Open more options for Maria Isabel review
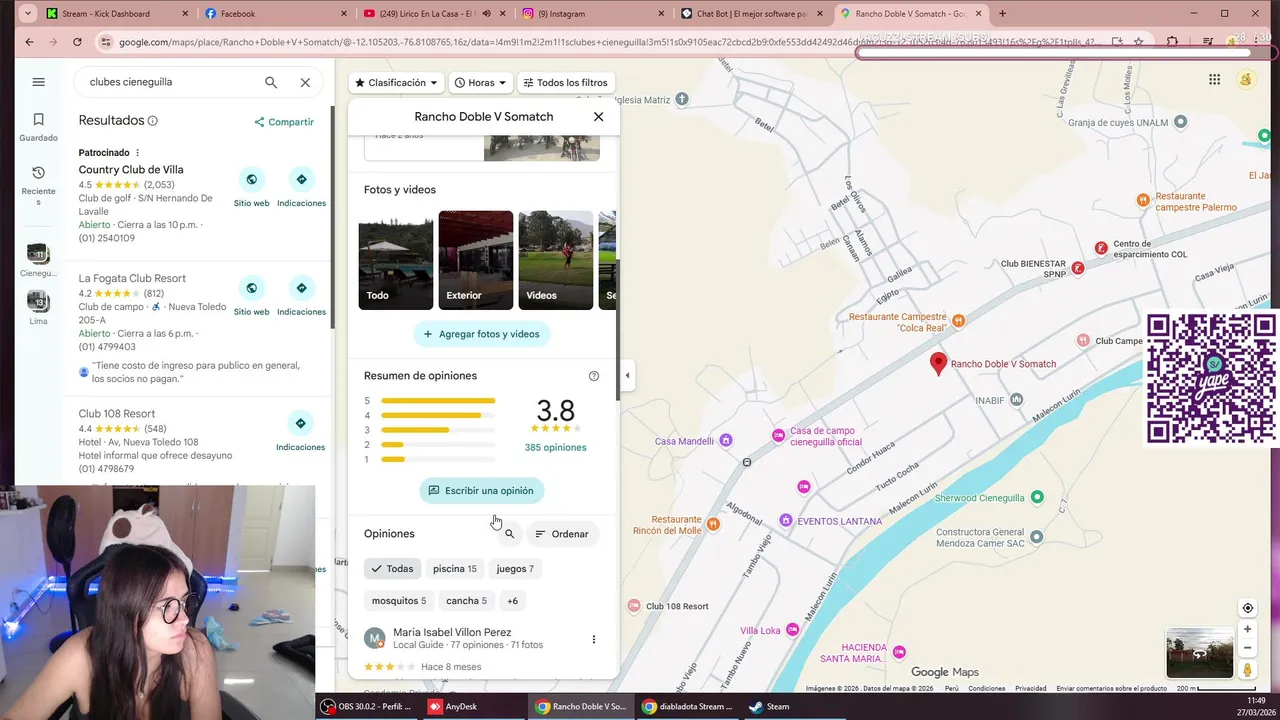The height and width of the screenshot is (720, 1280). [593, 639]
